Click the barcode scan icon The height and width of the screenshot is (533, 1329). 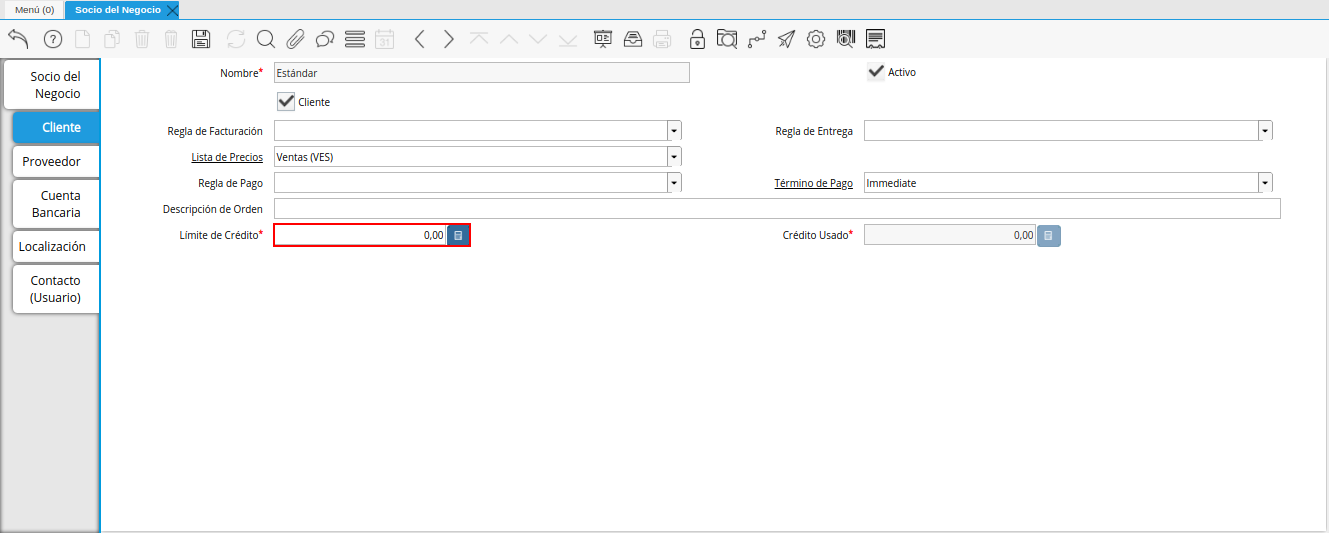(846, 39)
